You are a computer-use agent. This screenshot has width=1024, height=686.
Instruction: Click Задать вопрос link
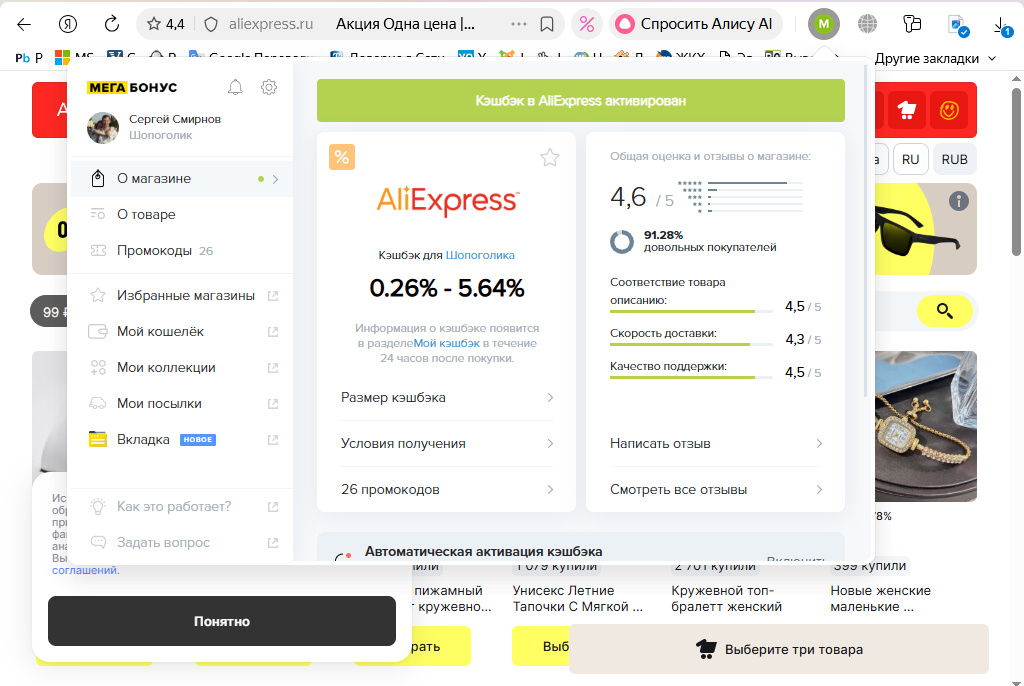pos(163,542)
